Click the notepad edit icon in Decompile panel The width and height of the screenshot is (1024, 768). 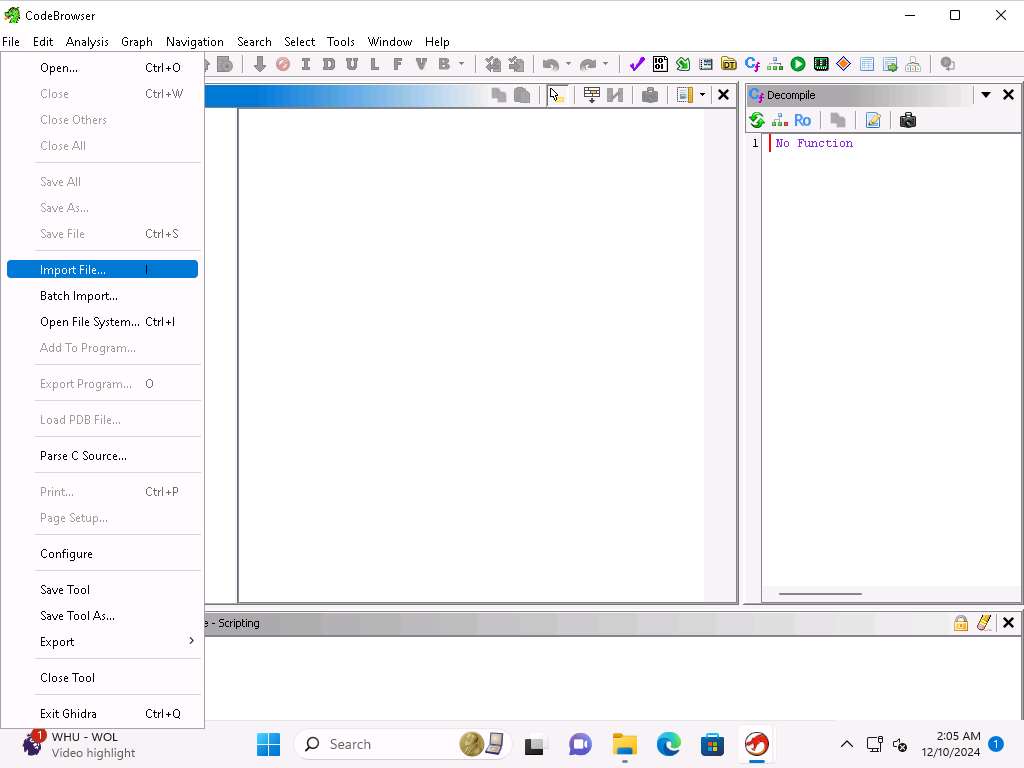point(873,120)
